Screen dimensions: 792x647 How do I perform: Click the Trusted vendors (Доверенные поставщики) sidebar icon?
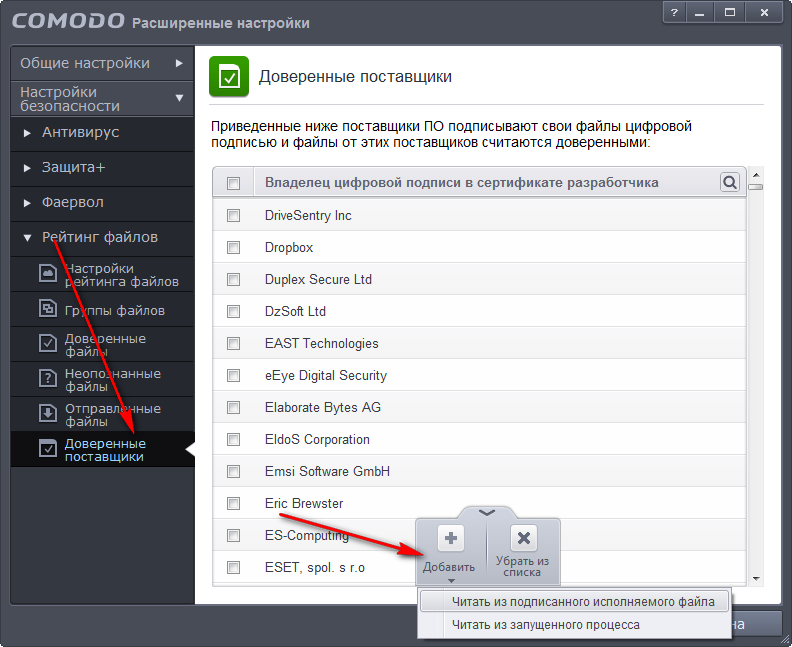coord(48,449)
